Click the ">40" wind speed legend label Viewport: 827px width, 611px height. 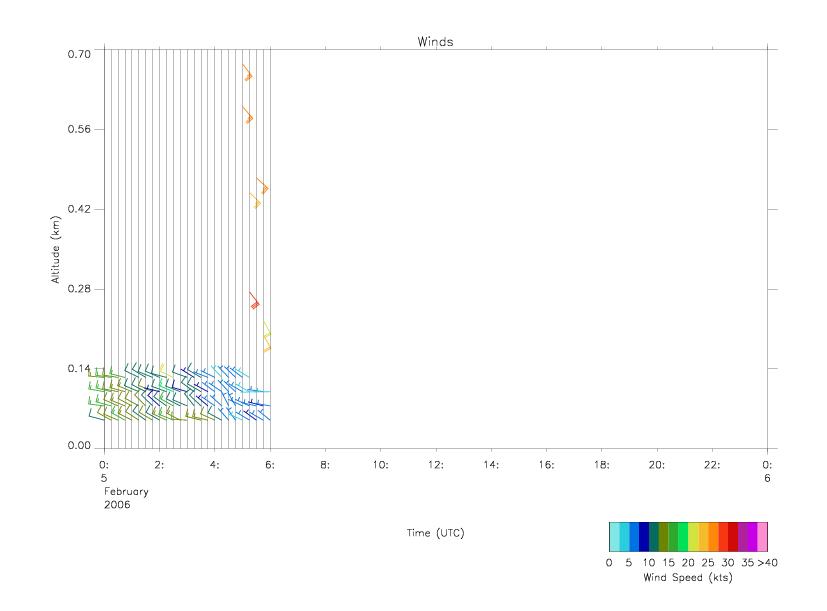(x=767, y=562)
